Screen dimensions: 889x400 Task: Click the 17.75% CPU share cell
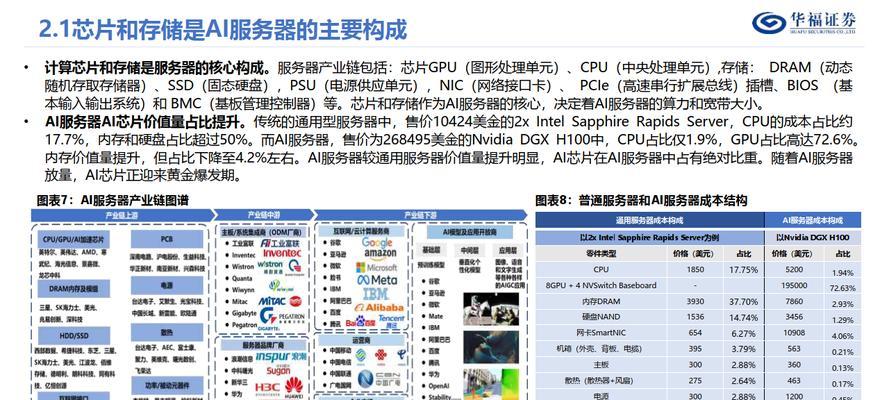point(743,270)
